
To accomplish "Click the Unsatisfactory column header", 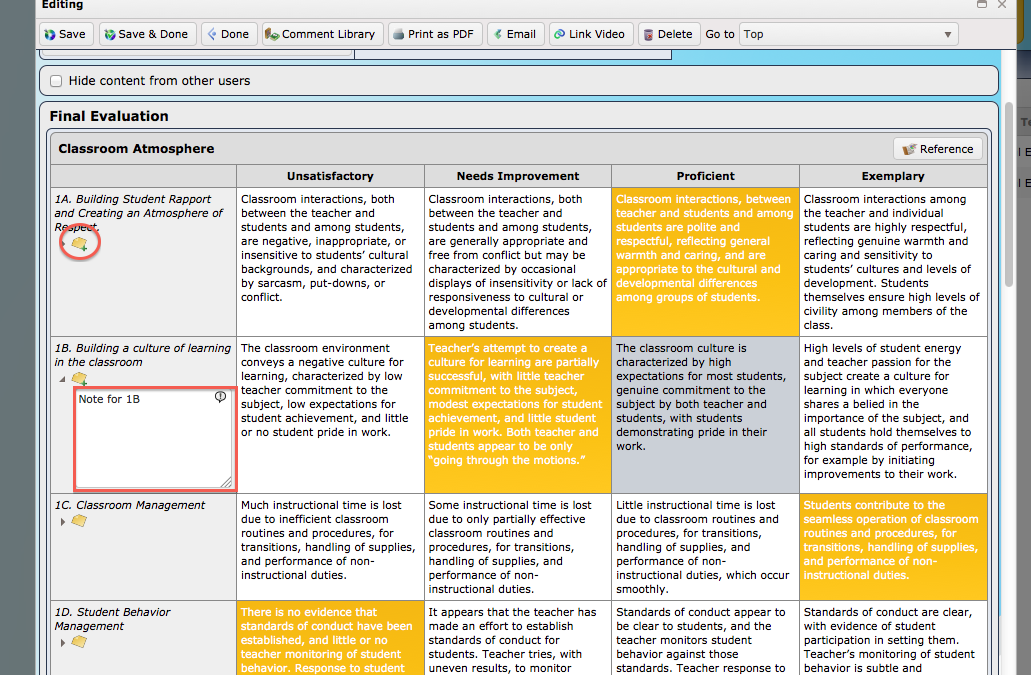I will [x=330, y=176].
